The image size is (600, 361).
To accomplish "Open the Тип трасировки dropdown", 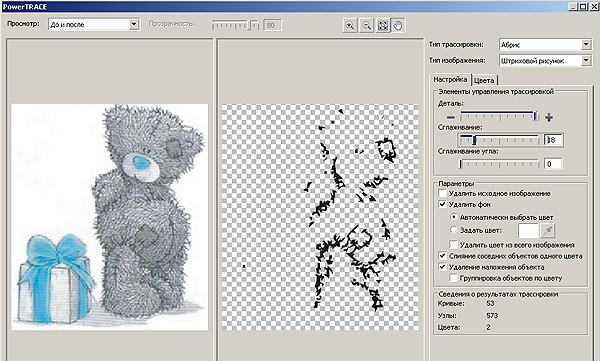I will (545, 44).
